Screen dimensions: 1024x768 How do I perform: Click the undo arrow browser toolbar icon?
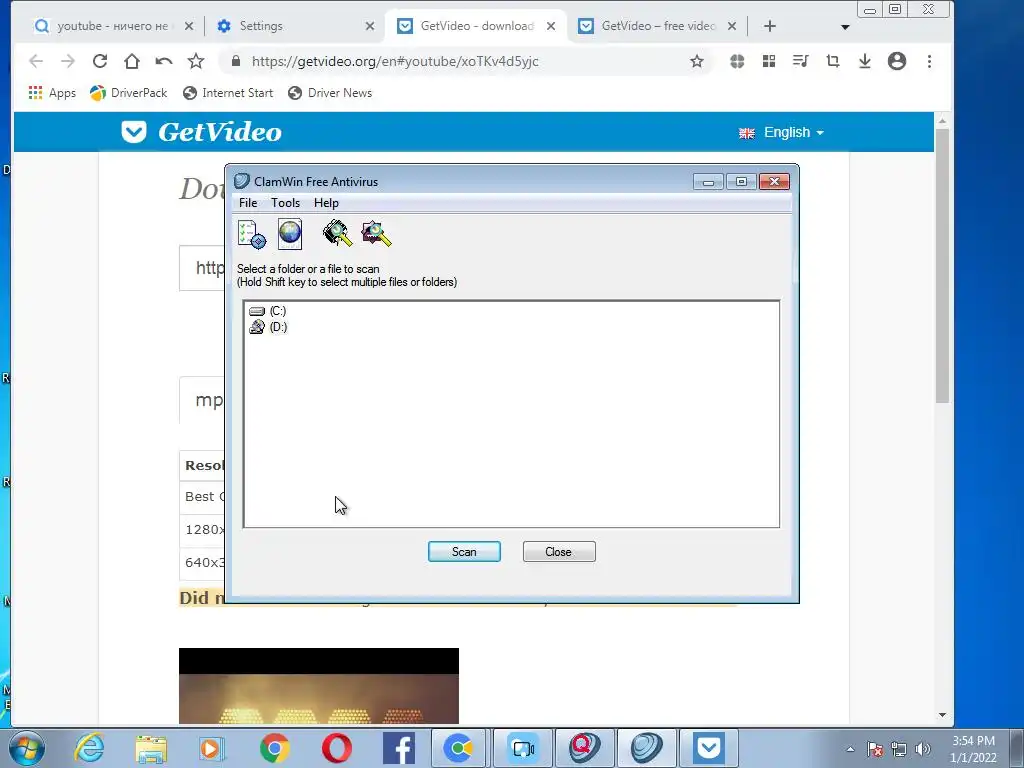[x=164, y=61]
